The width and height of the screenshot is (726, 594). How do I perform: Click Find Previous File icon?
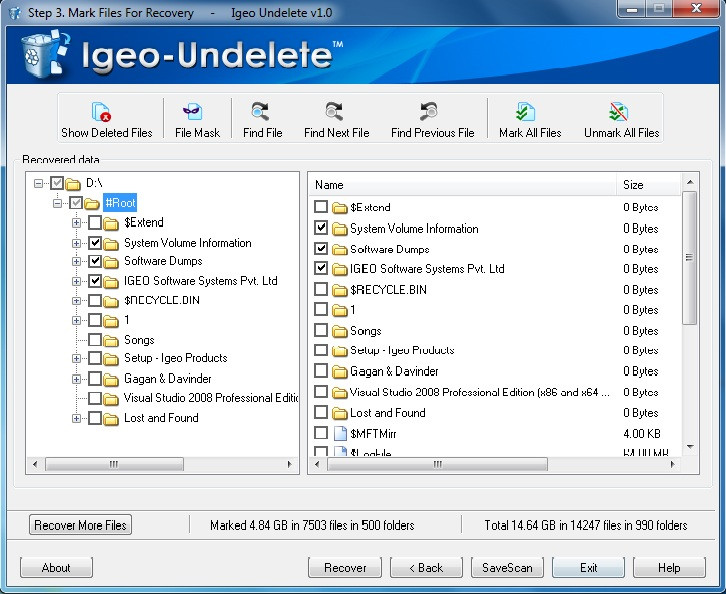[429, 112]
